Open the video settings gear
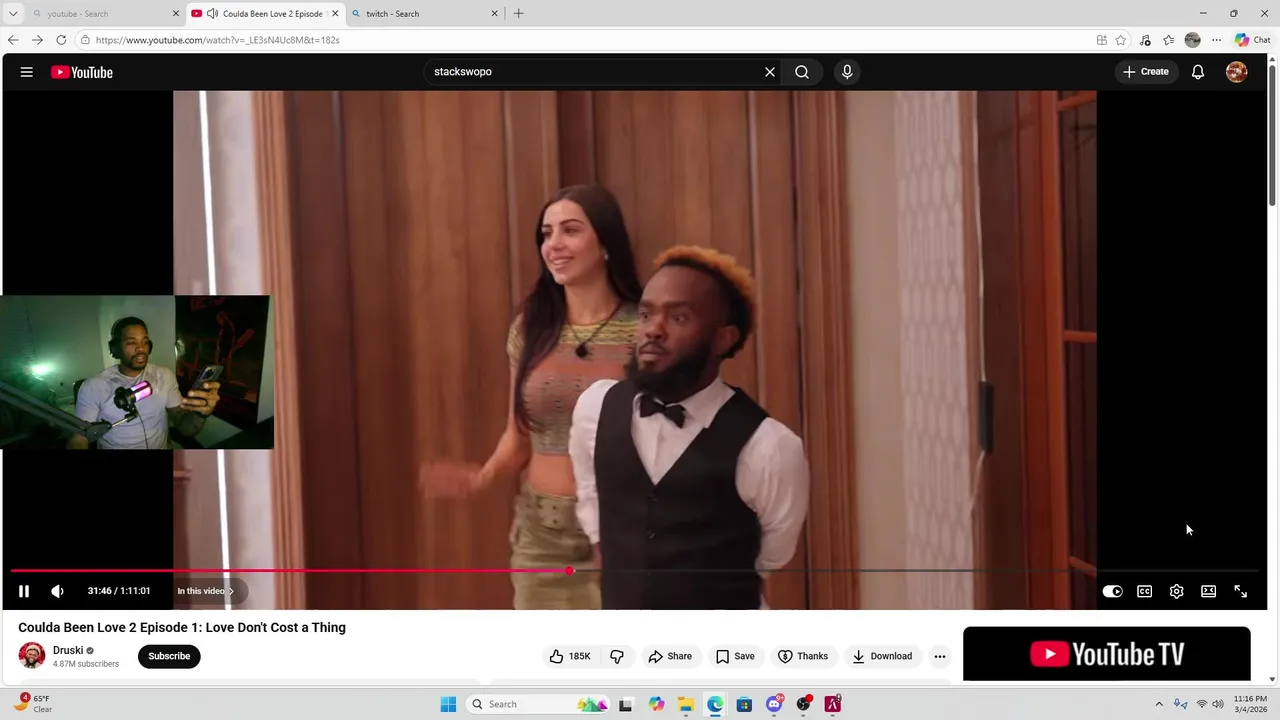 click(1177, 591)
